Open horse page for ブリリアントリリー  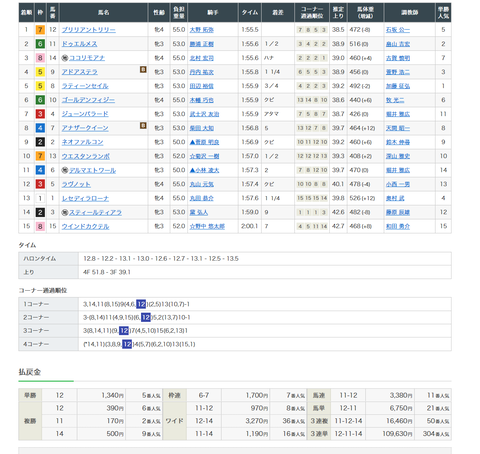pyautogui.click(x=89, y=30)
